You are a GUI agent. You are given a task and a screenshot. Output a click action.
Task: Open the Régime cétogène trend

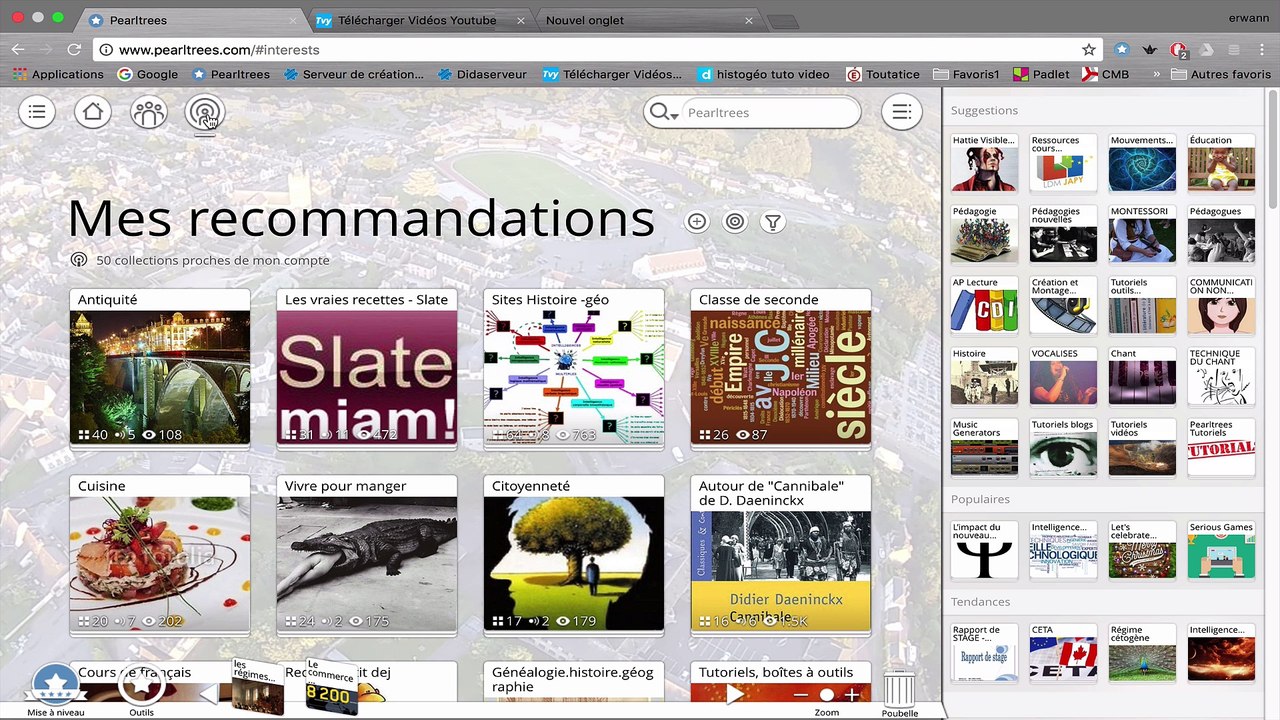tap(1142, 652)
